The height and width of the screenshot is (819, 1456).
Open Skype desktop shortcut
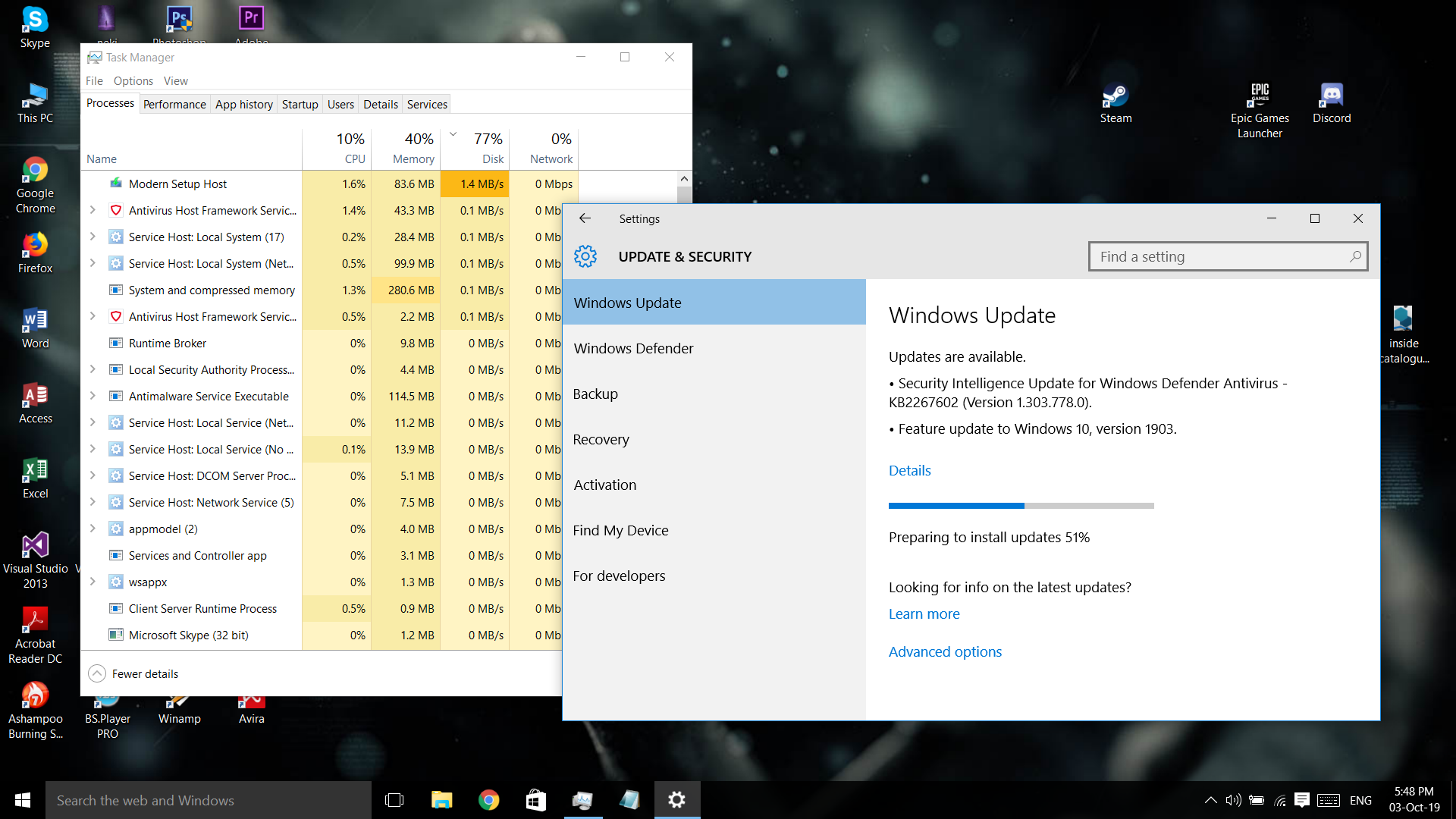pos(35,27)
